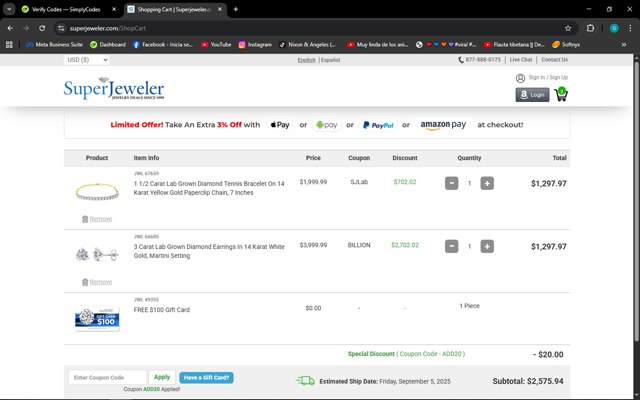Open the USD ($) currency dropdown

87,60
